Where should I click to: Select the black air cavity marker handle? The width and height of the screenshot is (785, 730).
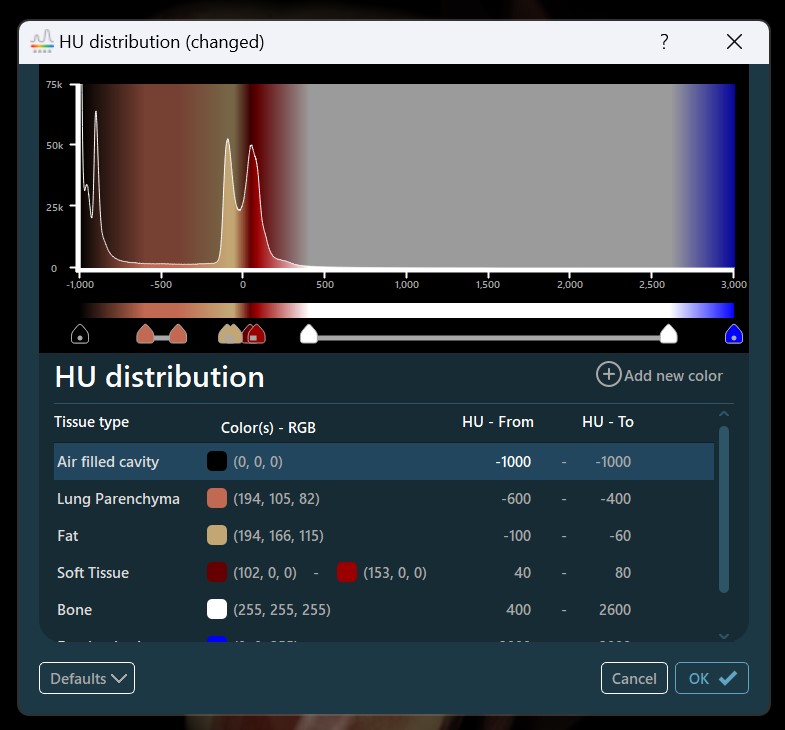80,334
